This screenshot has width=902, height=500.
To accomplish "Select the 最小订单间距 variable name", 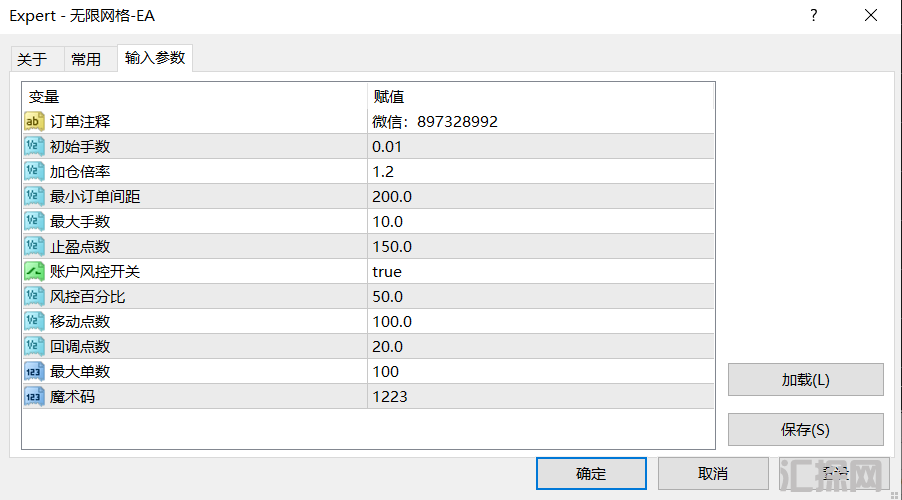I will [95, 197].
